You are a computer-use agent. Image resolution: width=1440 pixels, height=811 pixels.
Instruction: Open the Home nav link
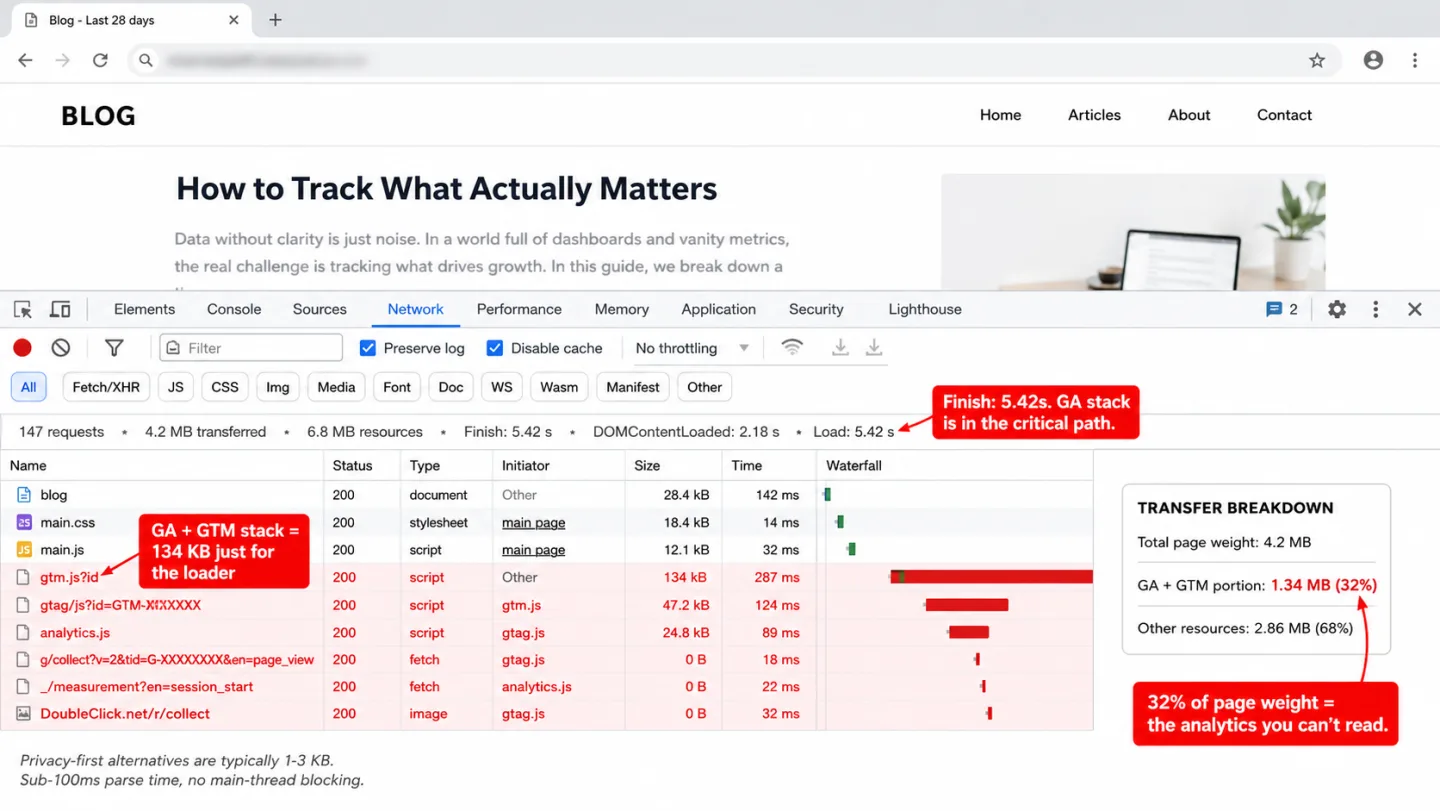click(x=1000, y=115)
